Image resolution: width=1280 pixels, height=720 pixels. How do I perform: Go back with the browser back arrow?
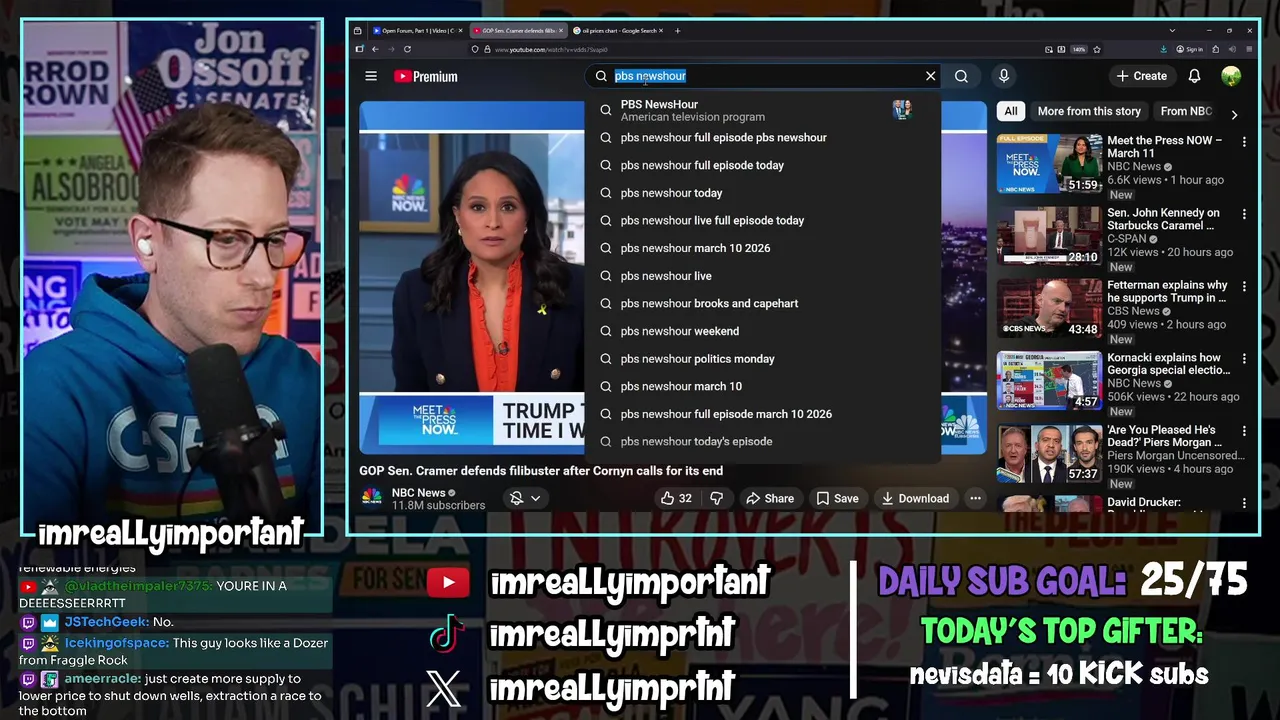click(375, 49)
